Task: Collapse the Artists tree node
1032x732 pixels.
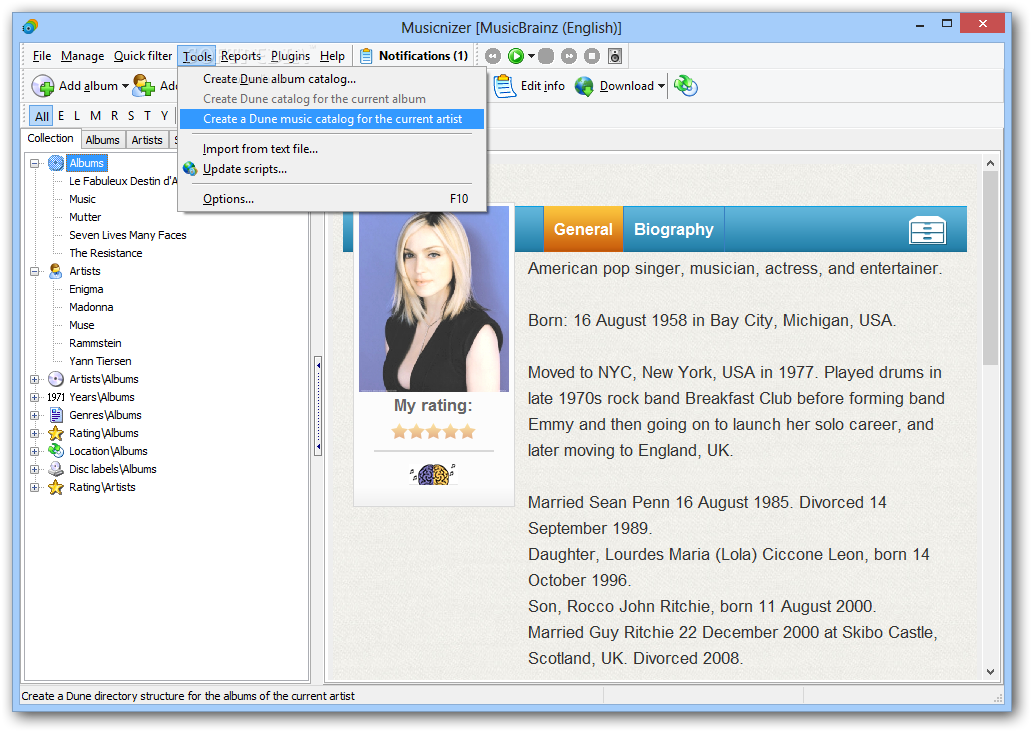Action: [x=34, y=271]
